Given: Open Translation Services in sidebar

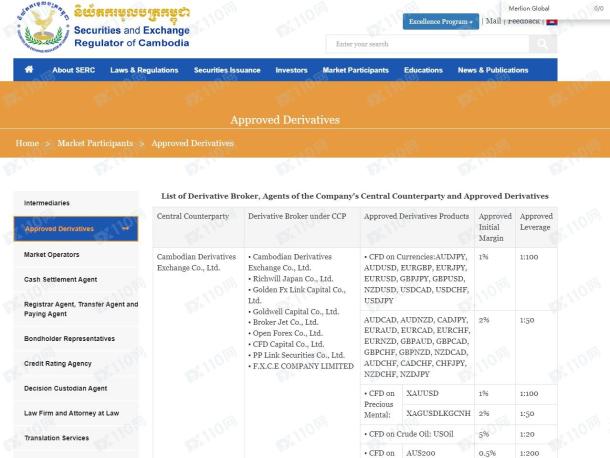Looking at the screenshot, I should [x=76, y=438].
